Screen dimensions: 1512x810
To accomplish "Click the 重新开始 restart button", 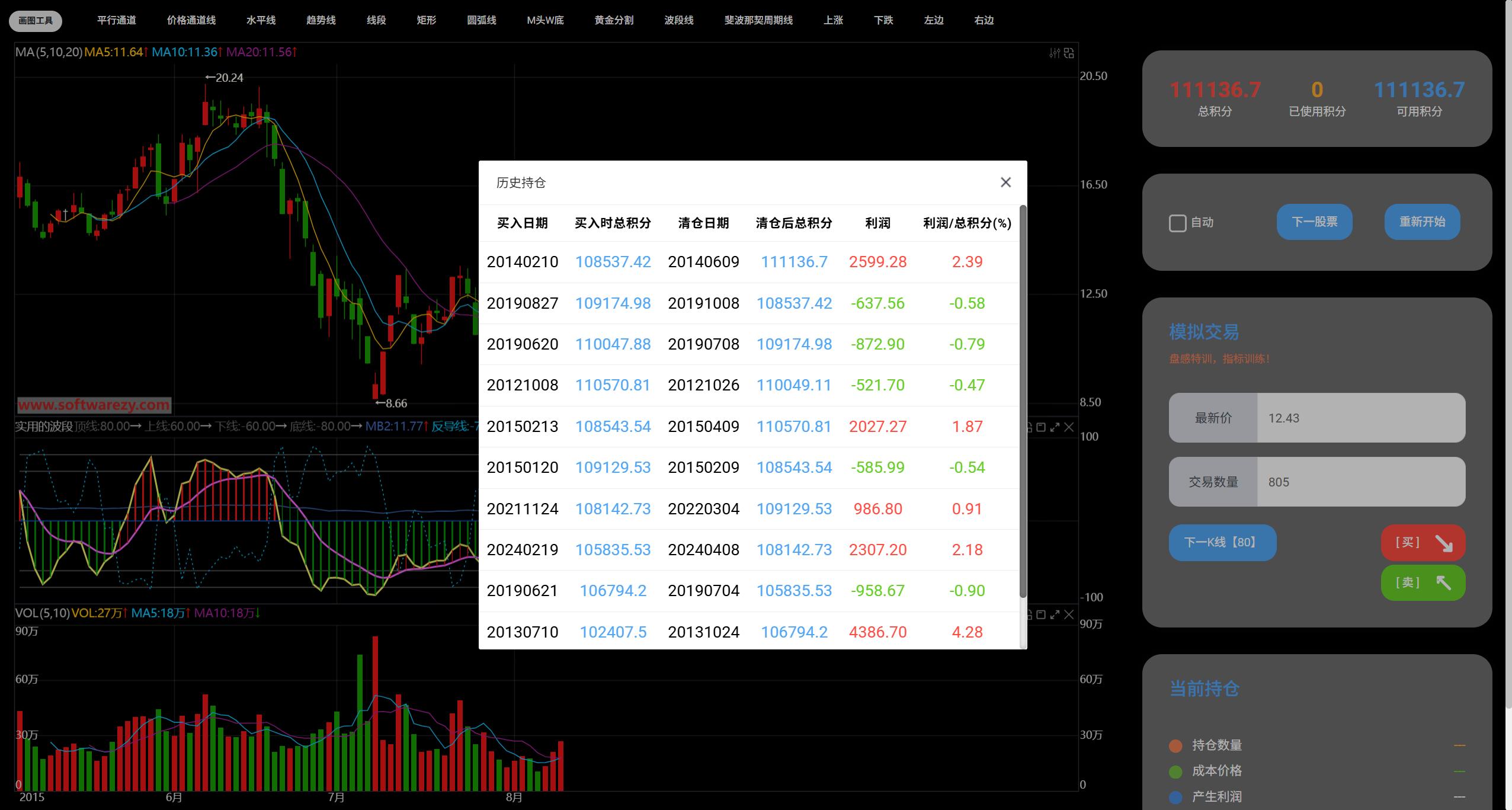I will tap(1423, 222).
